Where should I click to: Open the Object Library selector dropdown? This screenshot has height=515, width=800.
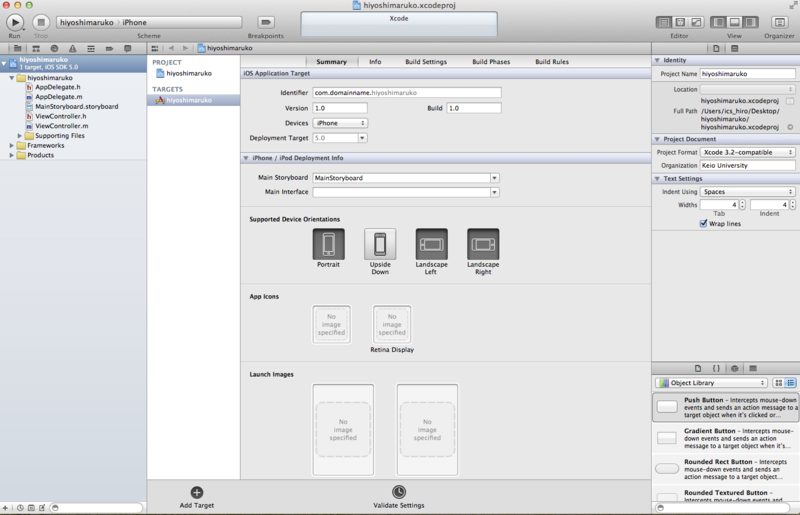(x=712, y=383)
